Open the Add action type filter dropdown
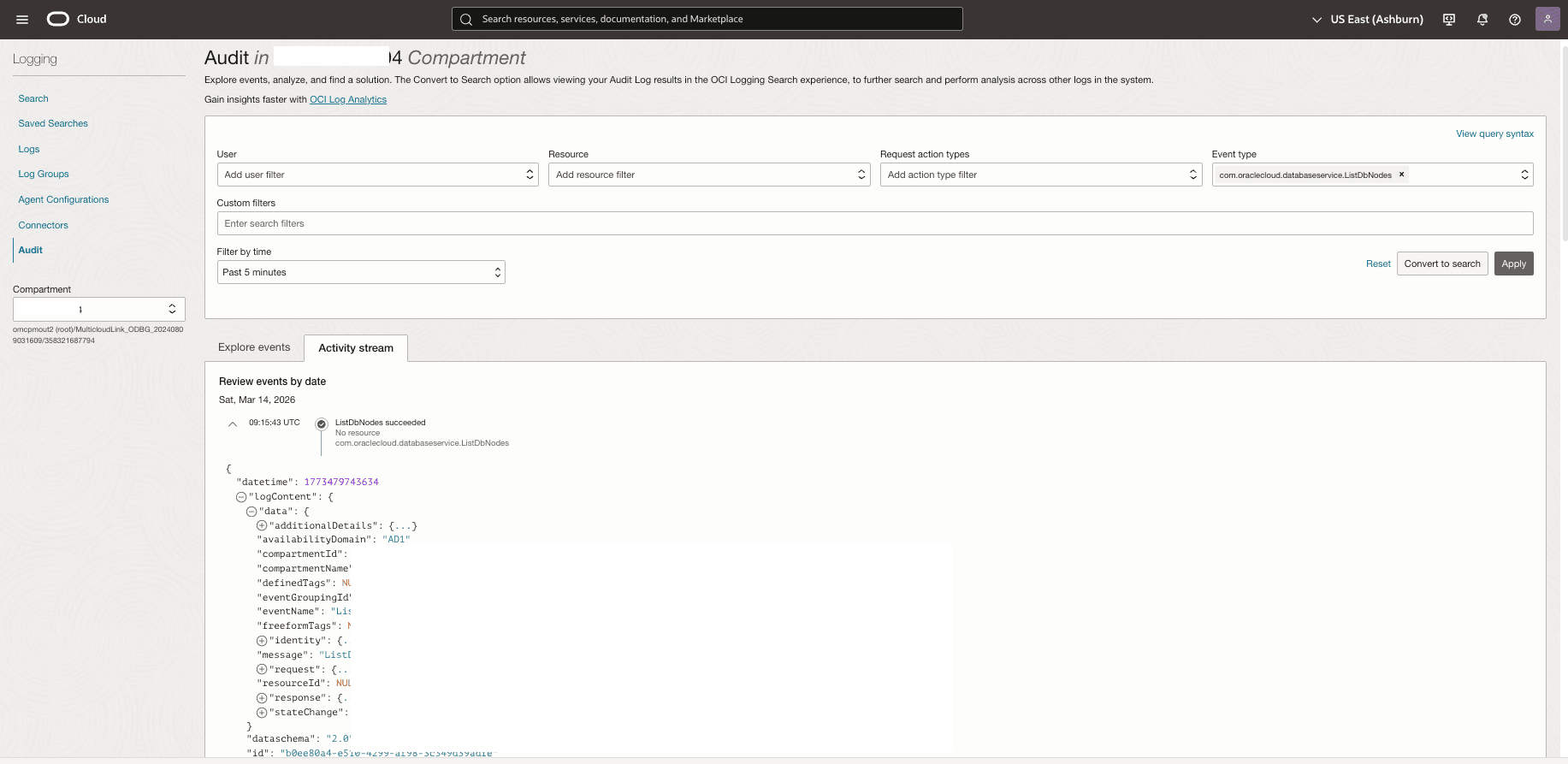 [1041, 175]
